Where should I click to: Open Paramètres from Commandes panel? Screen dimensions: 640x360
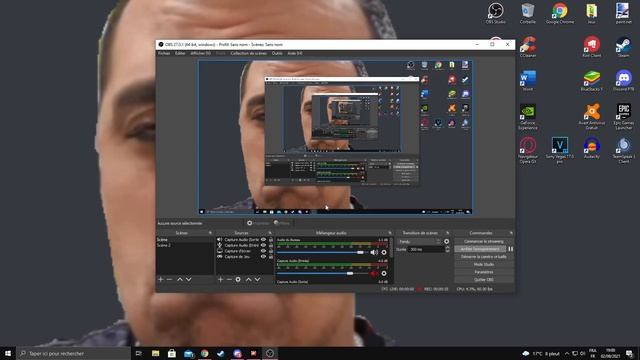tap(484, 272)
